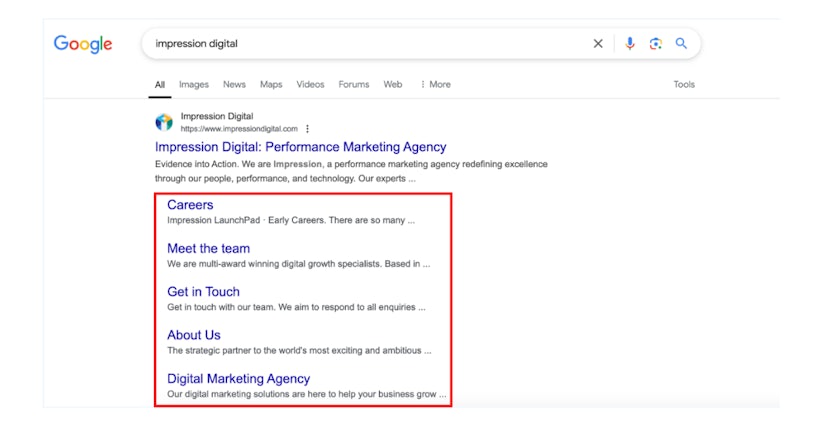The width and height of the screenshot is (816, 426).
Task: Open the Get in Touch sitelink
Action: [203, 292]
